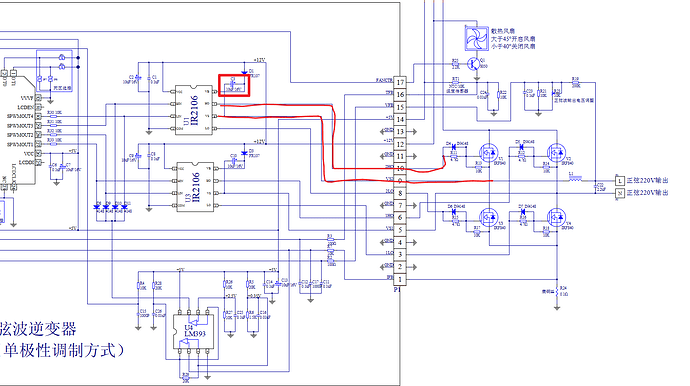Select the U3 IR2106 driver chip
The height and width of the screenshot is (386, 690).
coord(195,187)
